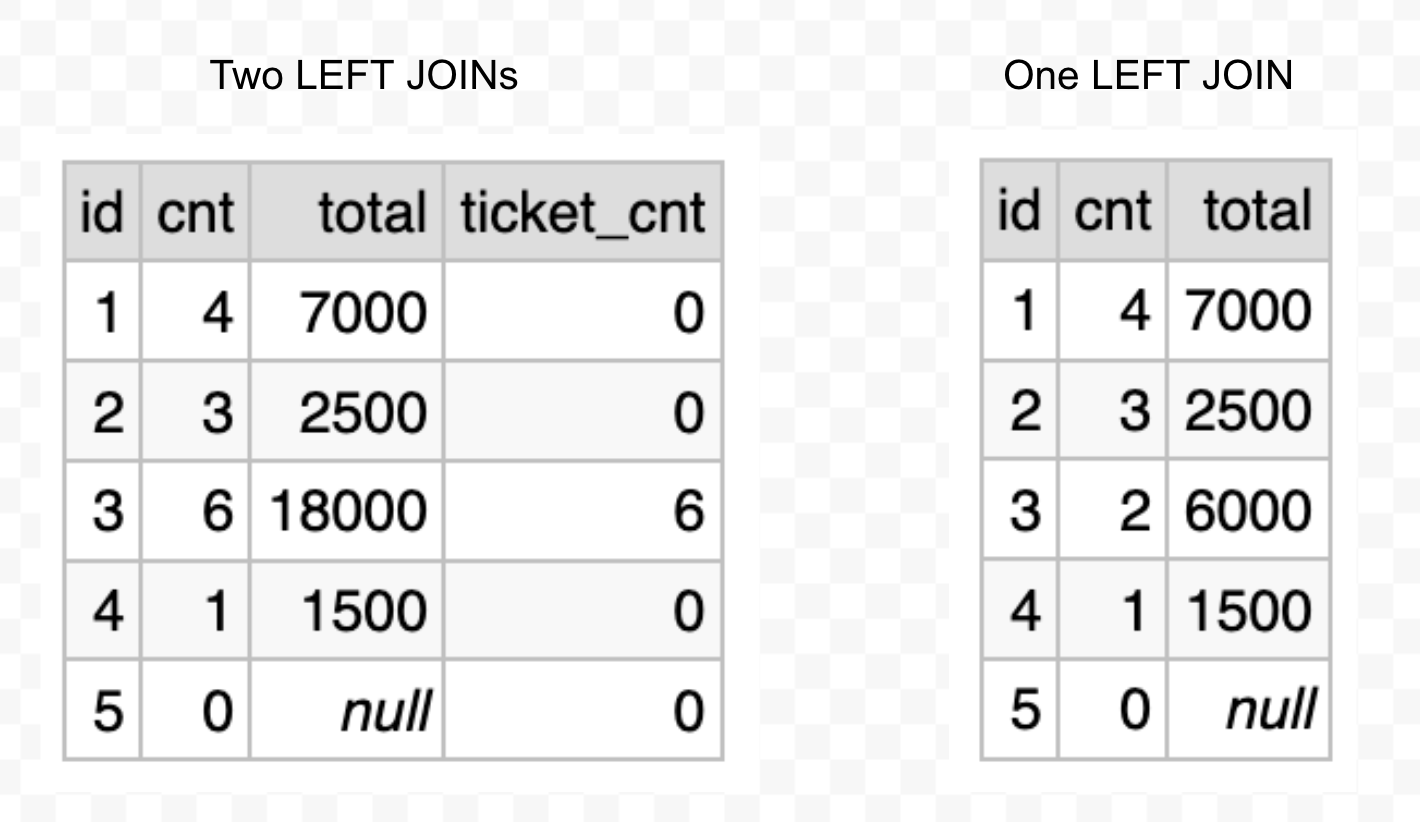Select 2500 in the One LEFT JOIN table

[1248, 410]
